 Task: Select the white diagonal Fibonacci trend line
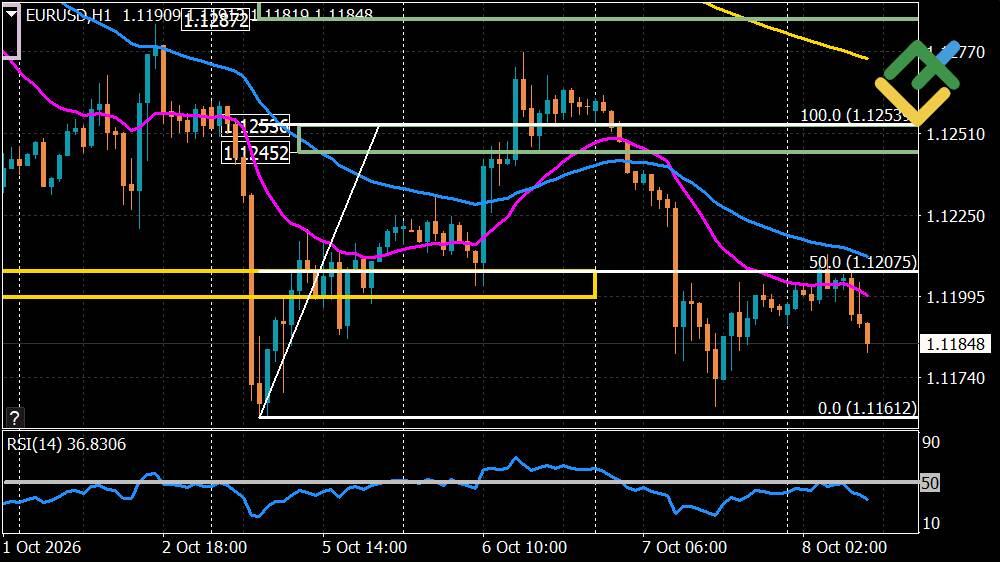tap(319, 272)
